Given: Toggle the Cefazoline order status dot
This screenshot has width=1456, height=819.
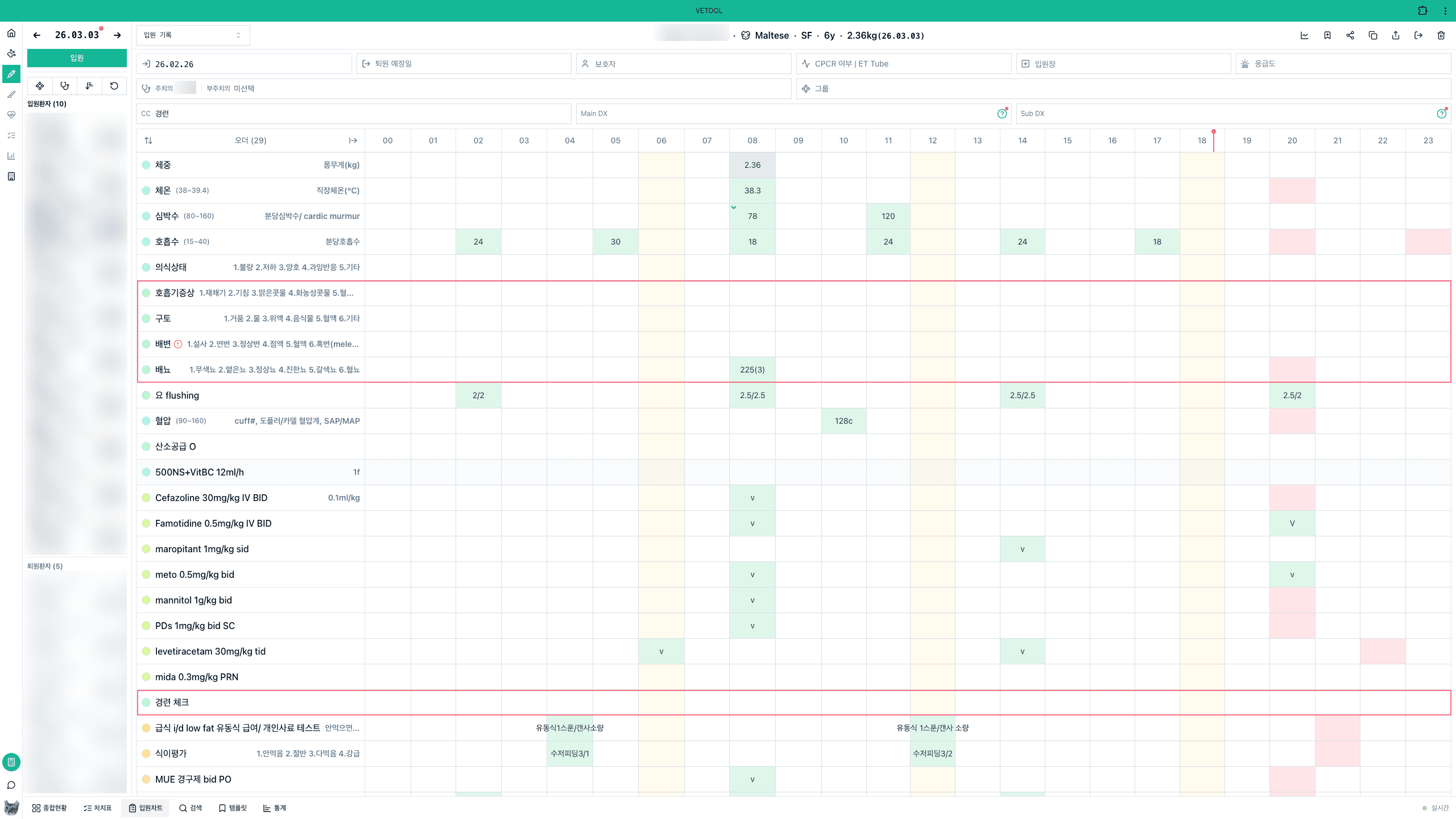Looking at the screenshot, I should (146, 498).
